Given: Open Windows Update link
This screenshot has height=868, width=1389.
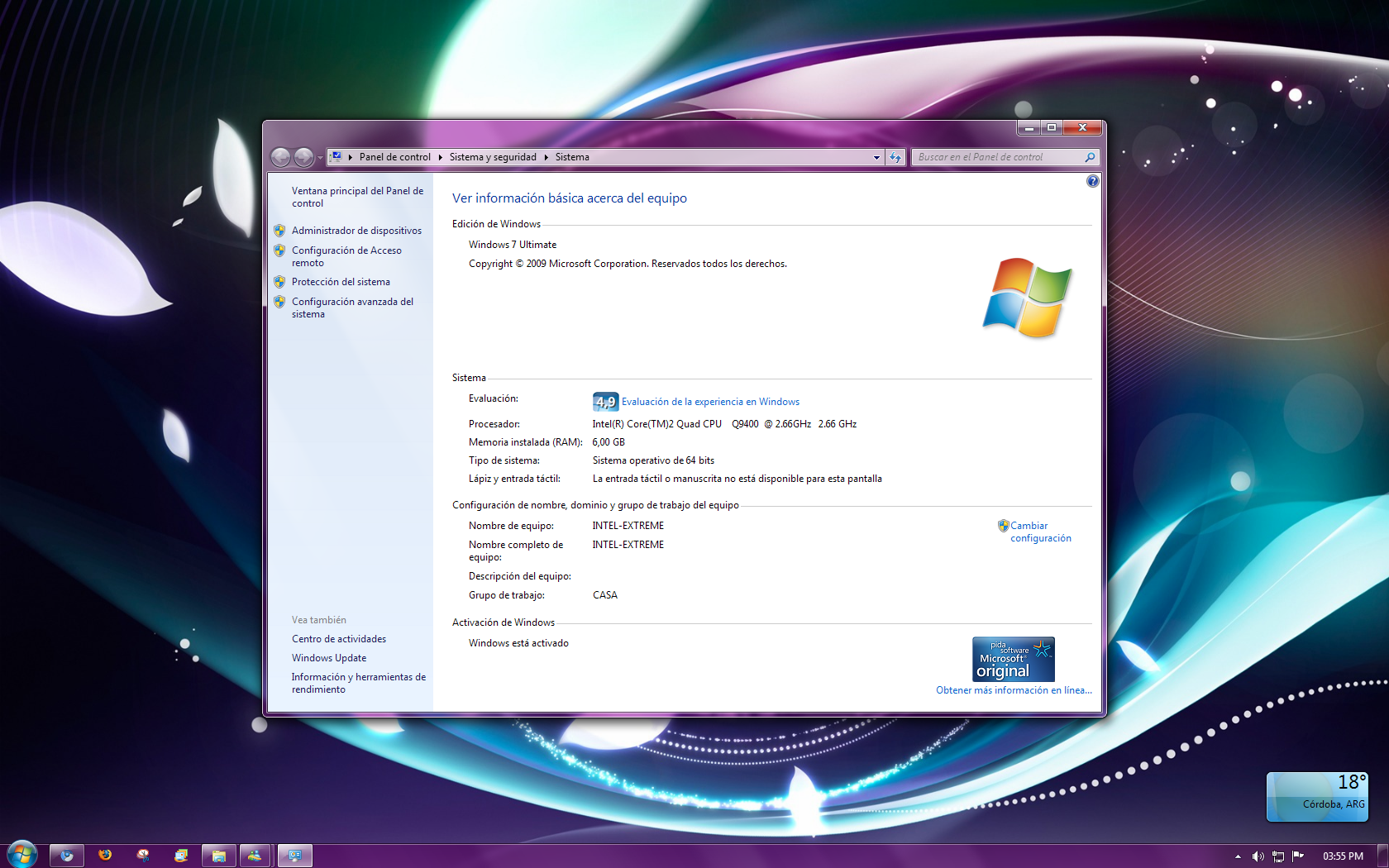Looking at the screenshot, I should coord(329,658).
